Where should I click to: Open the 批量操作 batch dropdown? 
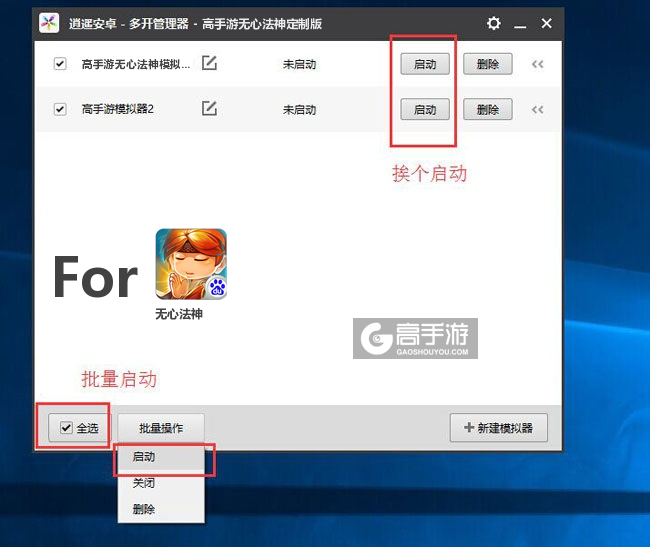pyautogui.click(x=161, y=428)
